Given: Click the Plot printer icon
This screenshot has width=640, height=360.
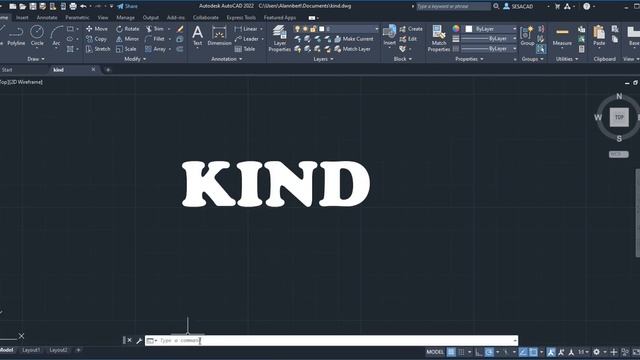Looking at the screenshot, I should tap(73, 6).
